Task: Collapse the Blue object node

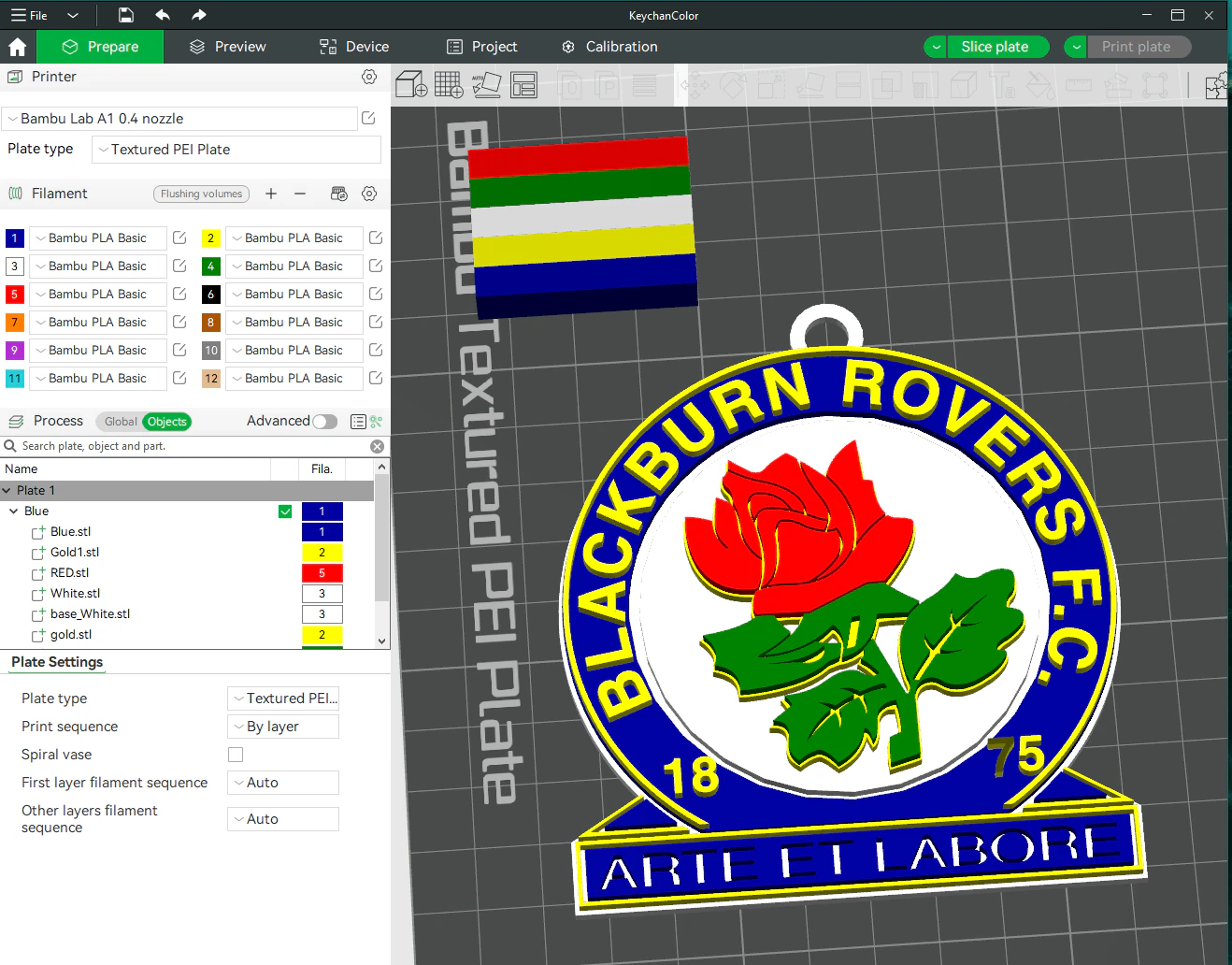Action: (x=14, y=511)
